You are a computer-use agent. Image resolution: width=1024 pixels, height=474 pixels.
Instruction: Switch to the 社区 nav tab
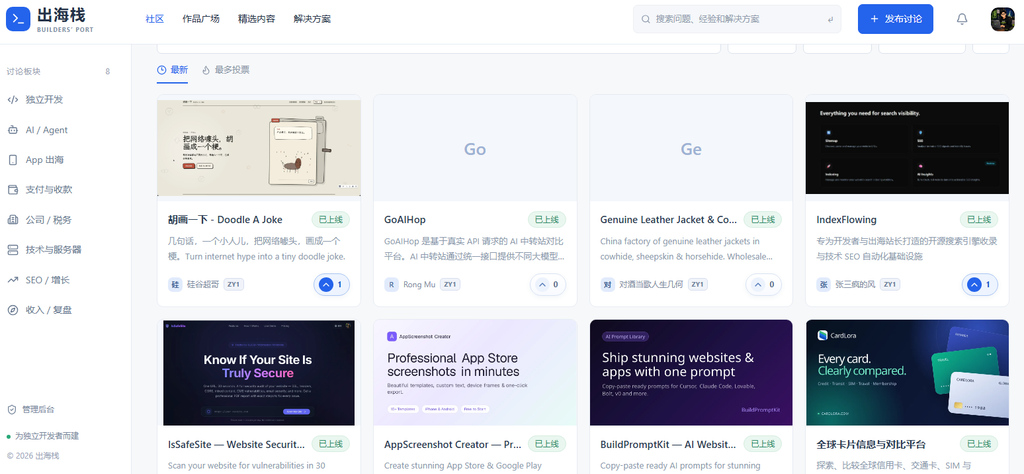[x=154, y=19]
